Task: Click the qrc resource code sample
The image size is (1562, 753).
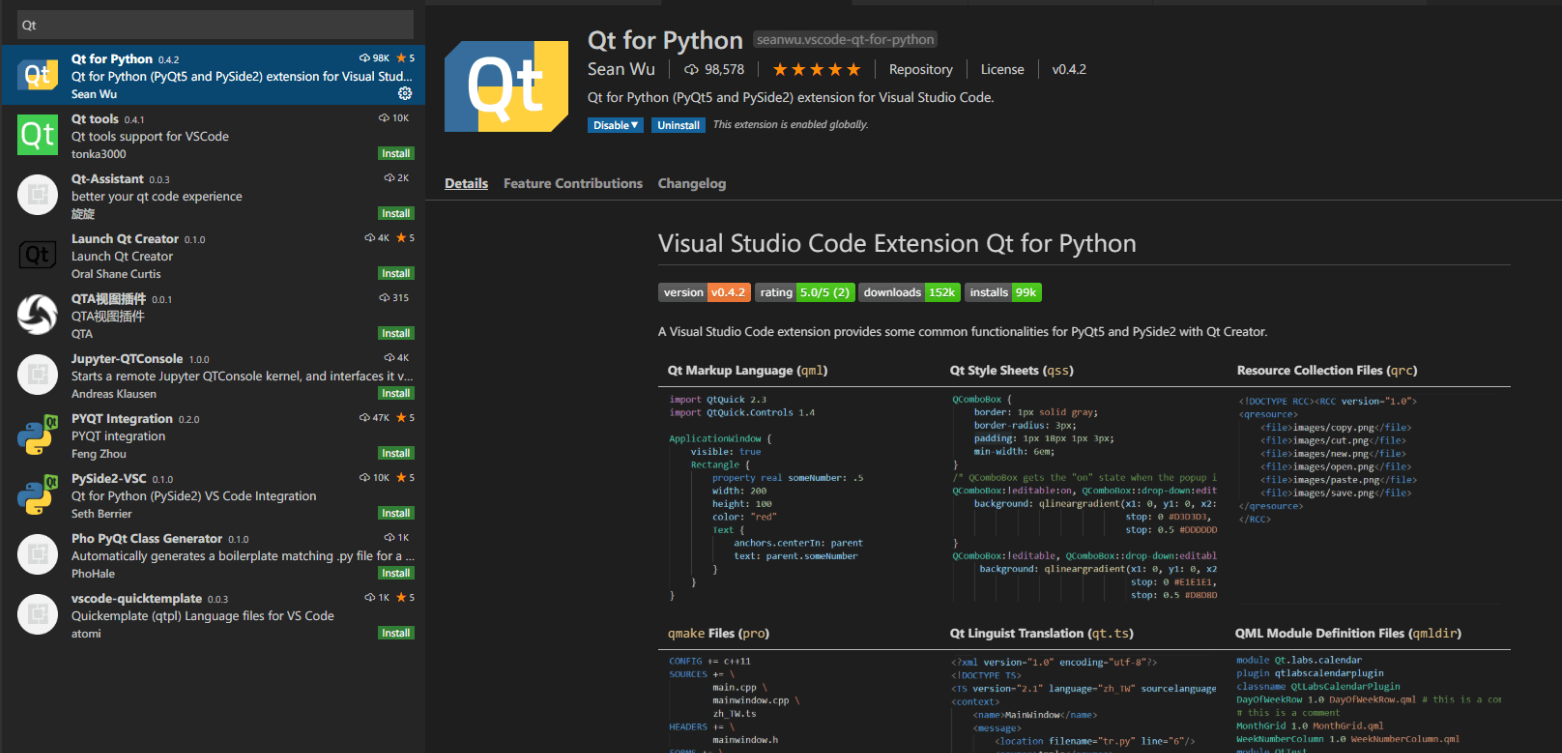Action: coord(1368,497)
